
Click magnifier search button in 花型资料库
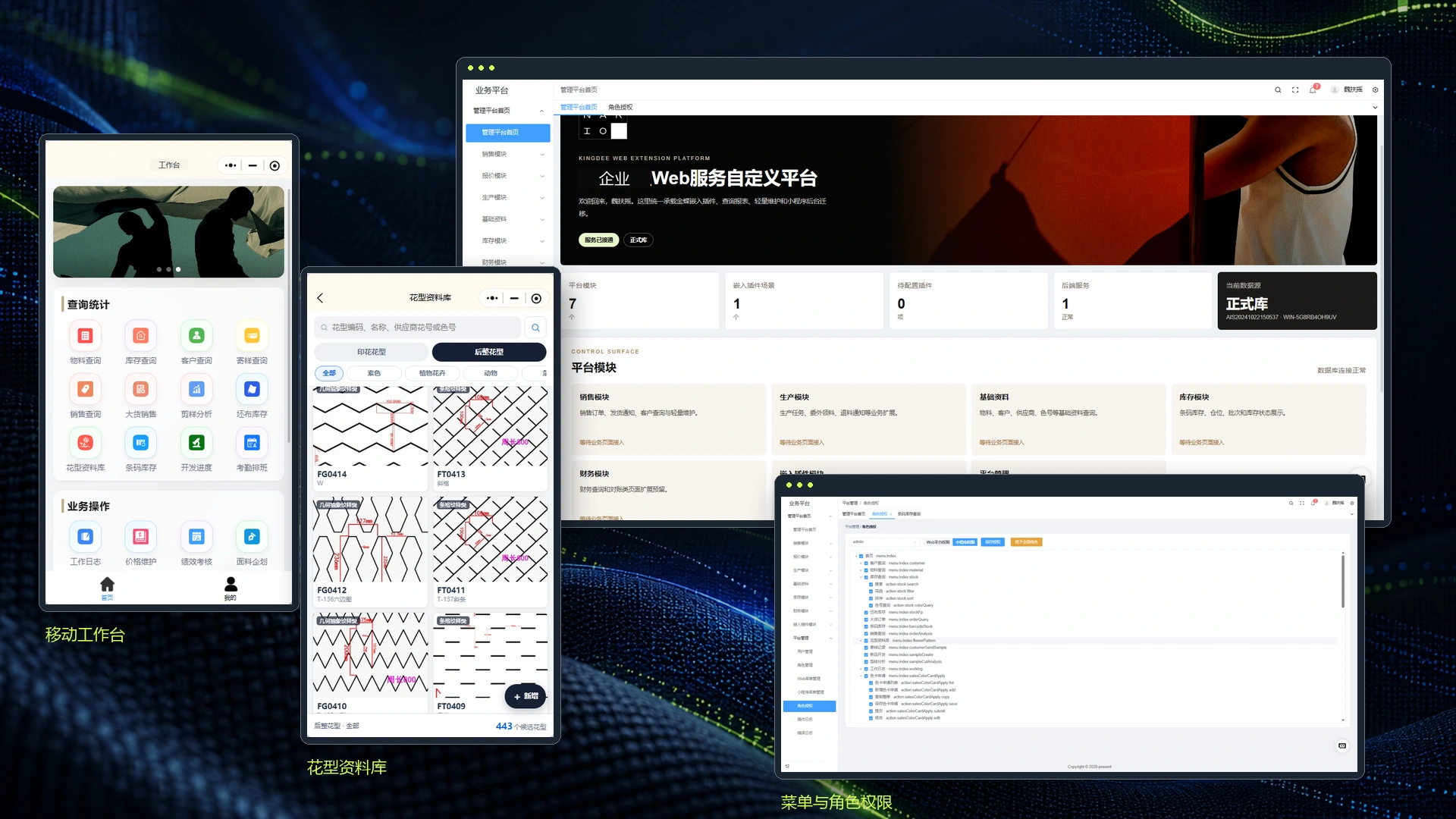pos(535,328)
